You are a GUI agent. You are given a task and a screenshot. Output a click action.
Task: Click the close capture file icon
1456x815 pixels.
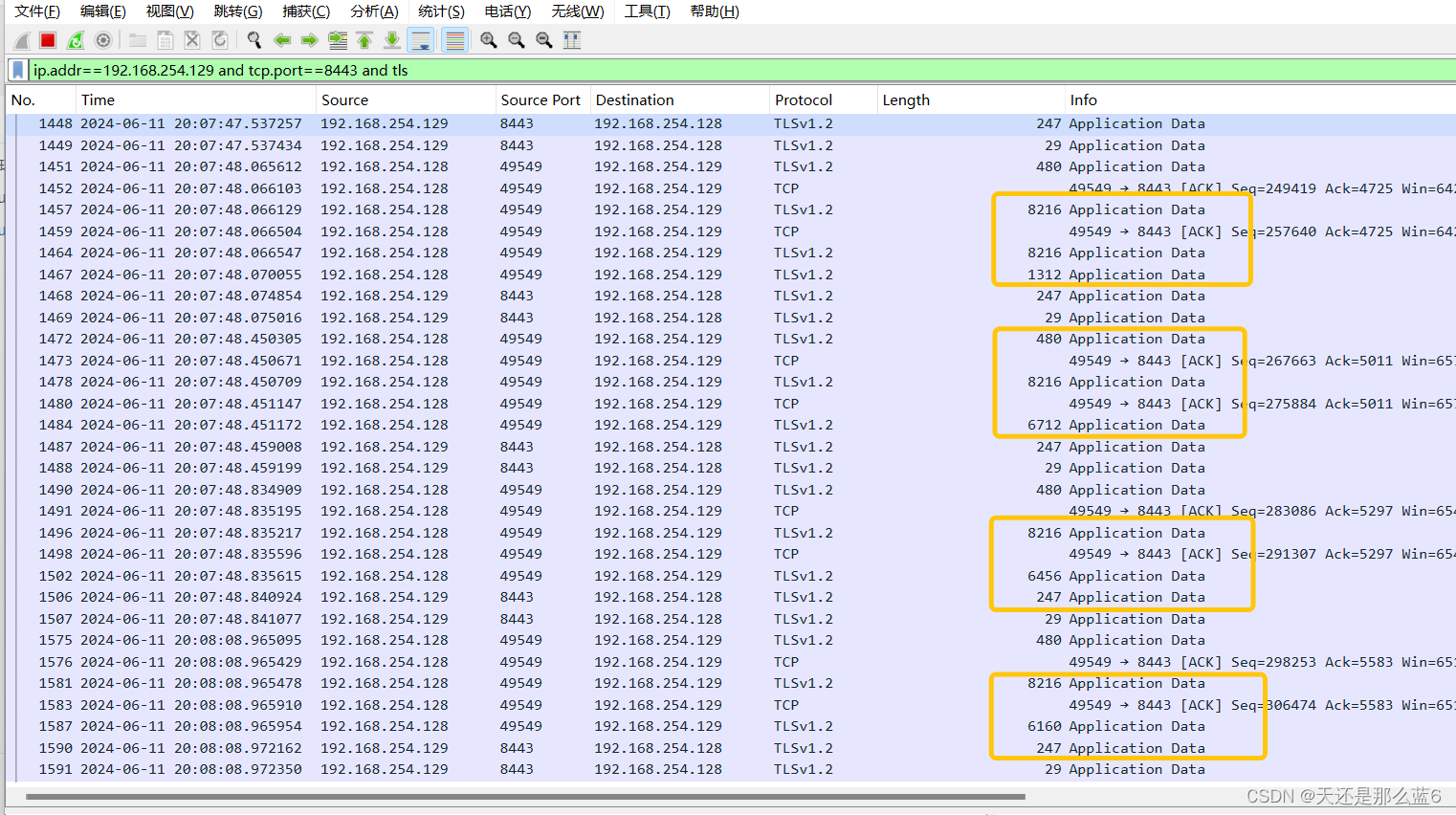192,40
